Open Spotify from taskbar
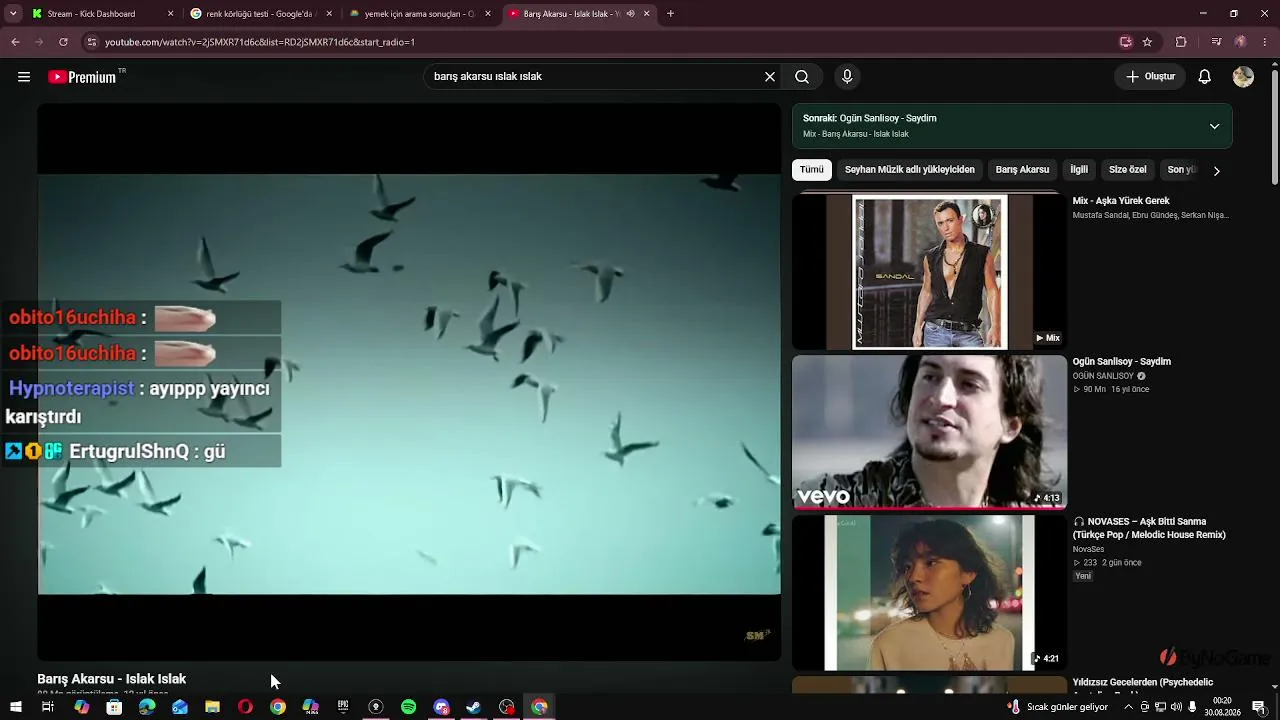1280x720 pixels. pos(408,707)
